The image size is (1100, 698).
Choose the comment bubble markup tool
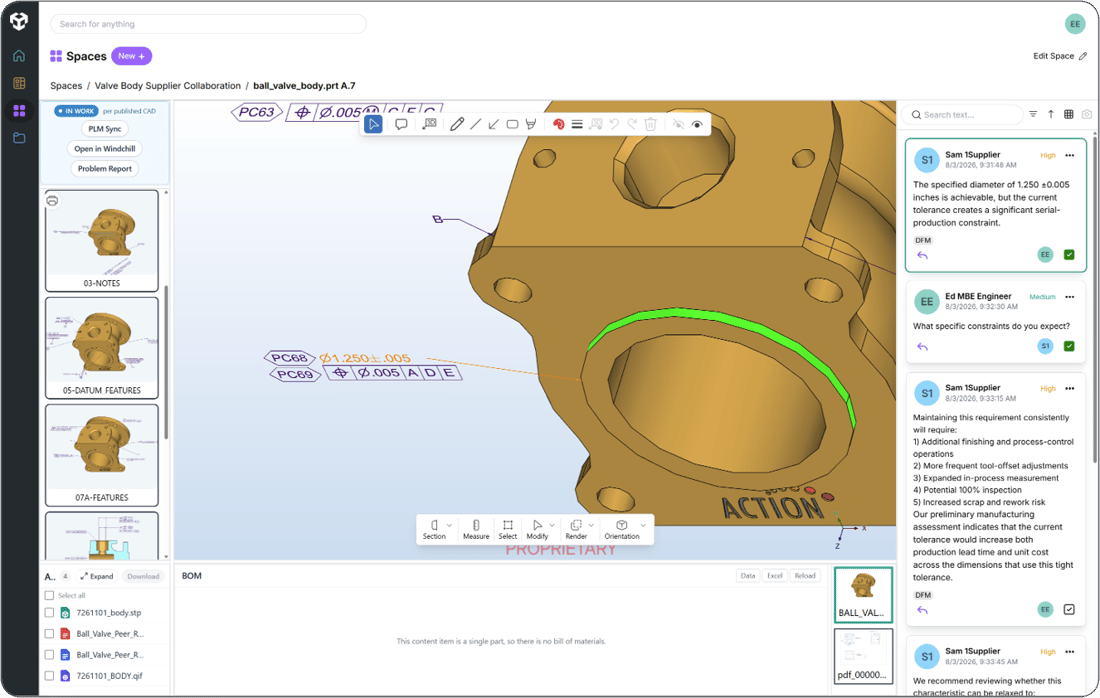pos(401,124)
